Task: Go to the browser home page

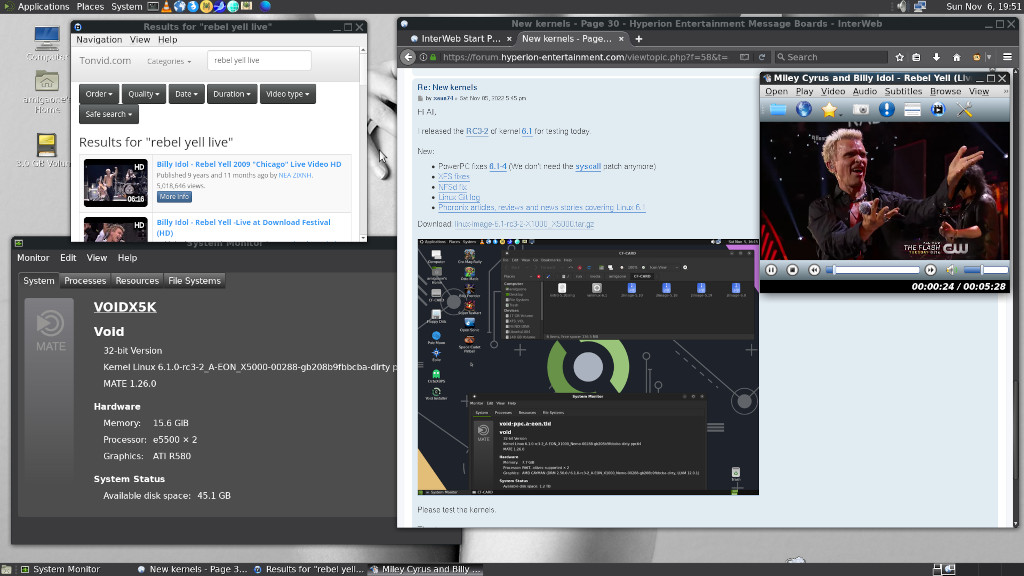Action: [956, 57]
